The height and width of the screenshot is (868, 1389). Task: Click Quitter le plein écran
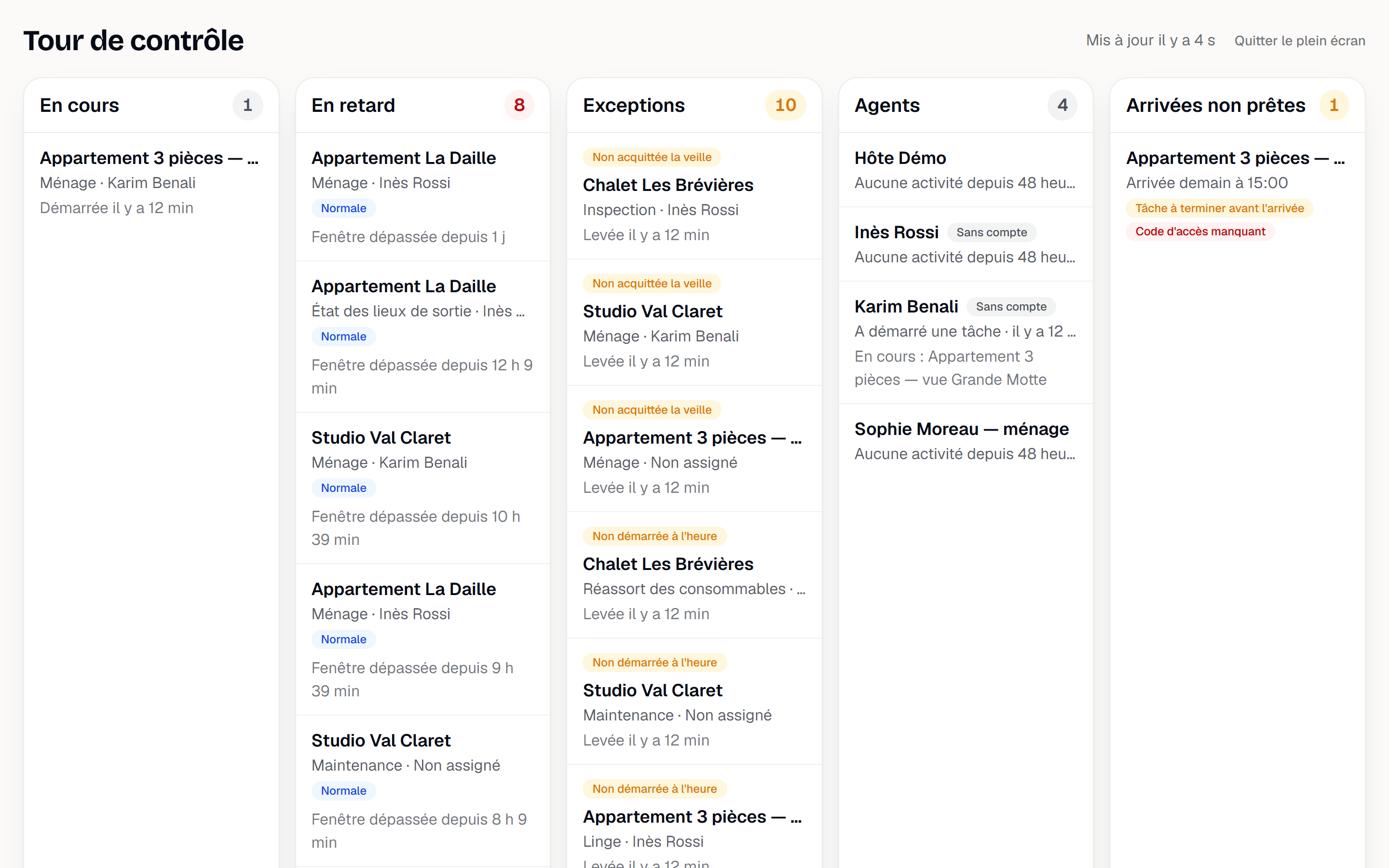pyautogui.click(x=1299, y=41)
